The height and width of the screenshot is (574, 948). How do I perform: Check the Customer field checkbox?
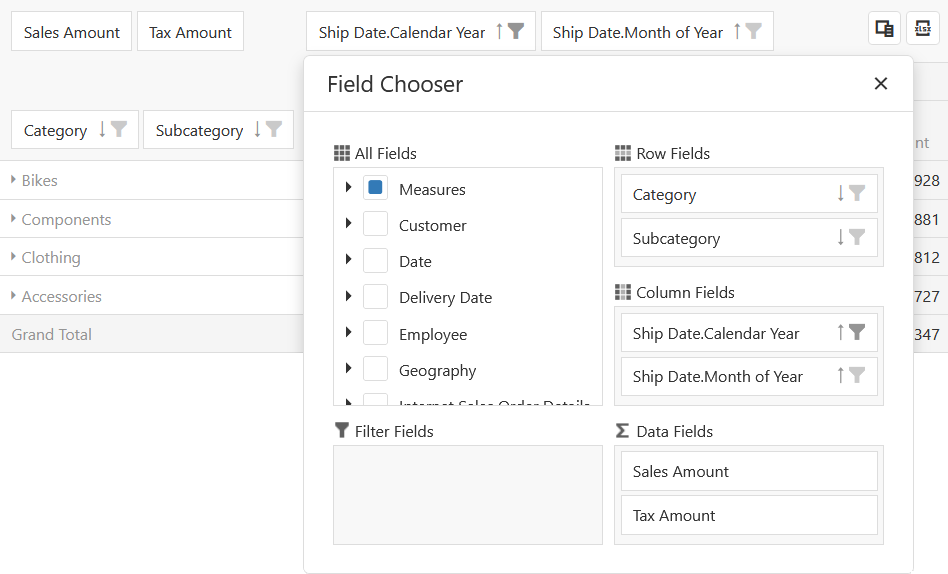(376, 224)
